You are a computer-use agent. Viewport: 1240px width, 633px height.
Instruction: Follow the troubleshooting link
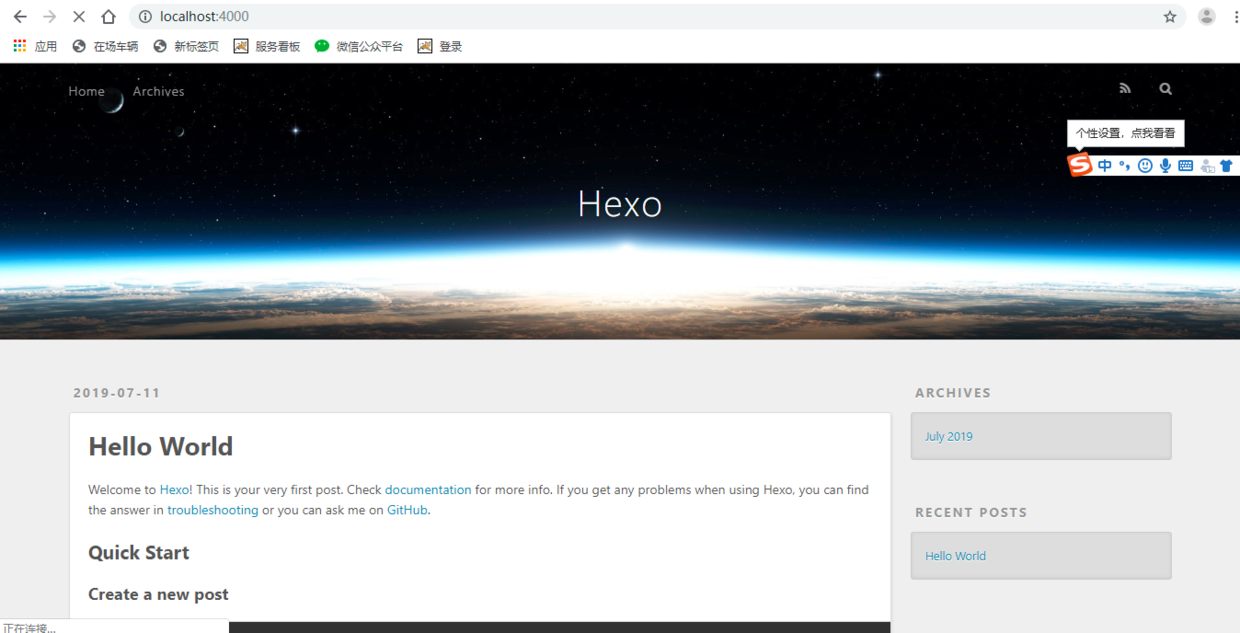tap(213, 510)
